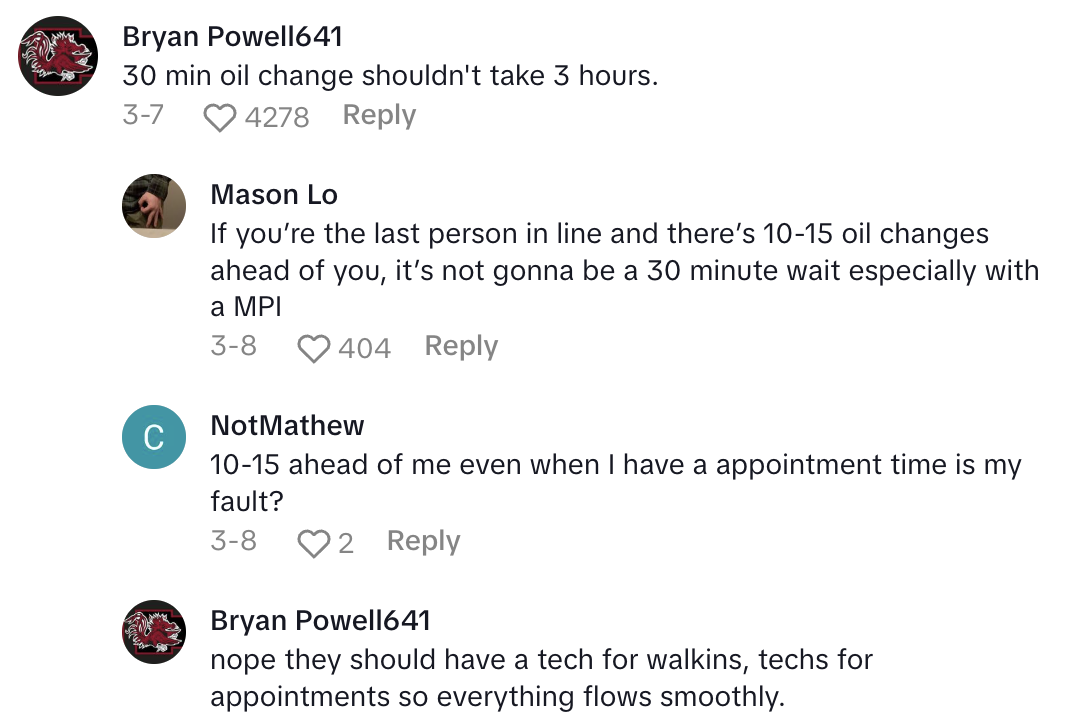The height and width of the screenshot is (724, 1066).
Task: Reply to Bryan Powell641's top comment
Action: pos(379,116)
